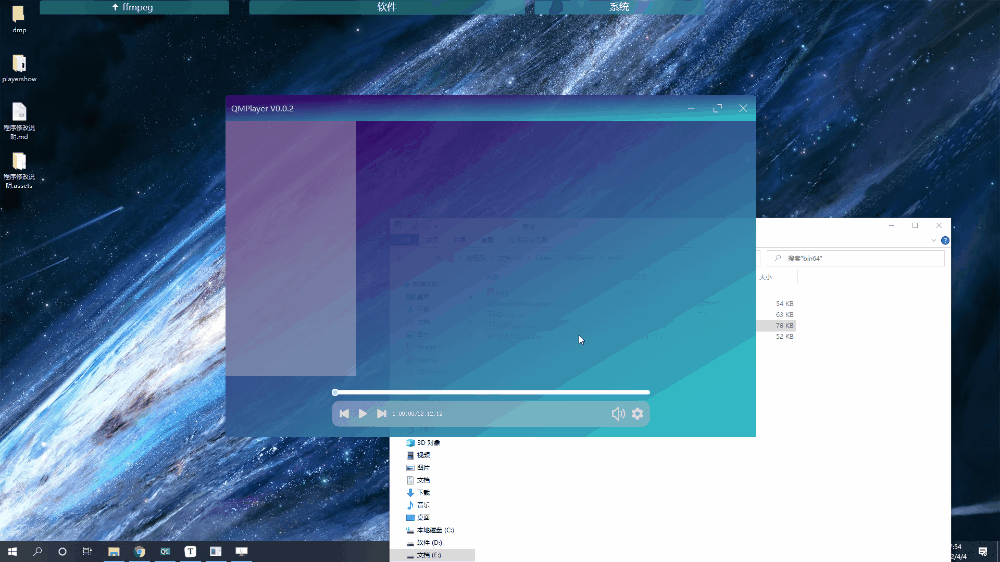Open Cortana circle on taskbar

coord(62,551)
